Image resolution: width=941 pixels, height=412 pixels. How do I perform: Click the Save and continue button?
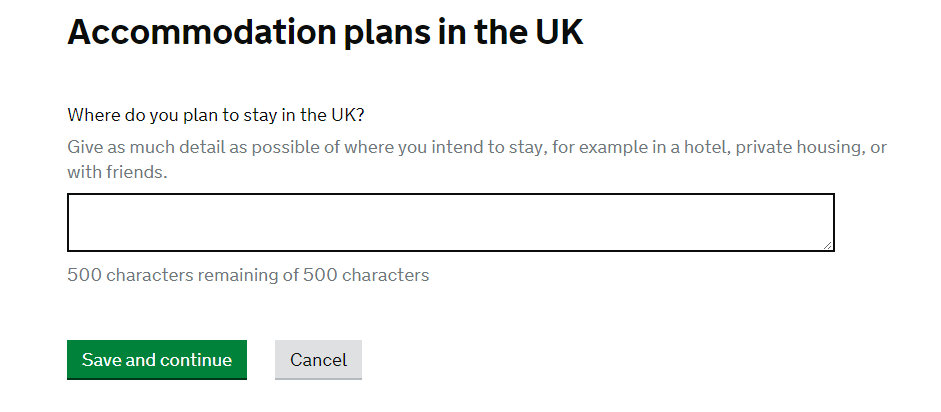[x=157, y=360]
